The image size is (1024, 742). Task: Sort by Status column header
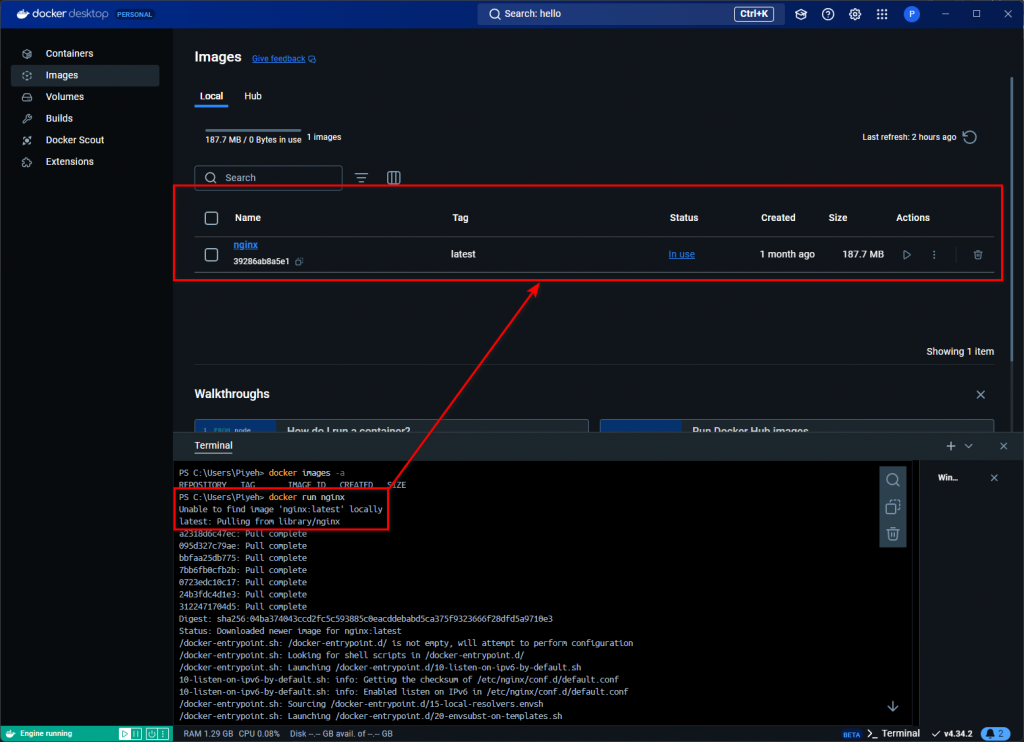684,218
